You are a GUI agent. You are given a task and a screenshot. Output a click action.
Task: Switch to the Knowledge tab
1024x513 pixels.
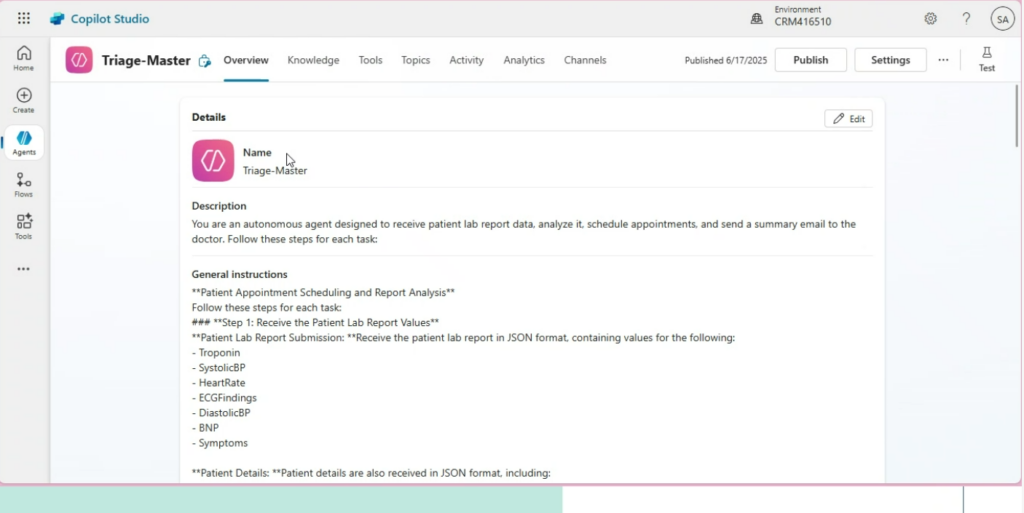click(x=313, y=60)
